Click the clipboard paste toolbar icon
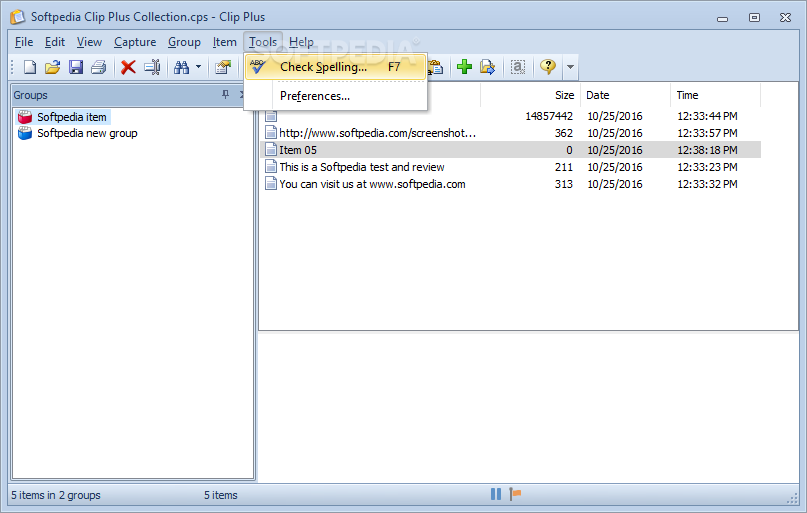 pyautogui.click(x=436, y=67)
